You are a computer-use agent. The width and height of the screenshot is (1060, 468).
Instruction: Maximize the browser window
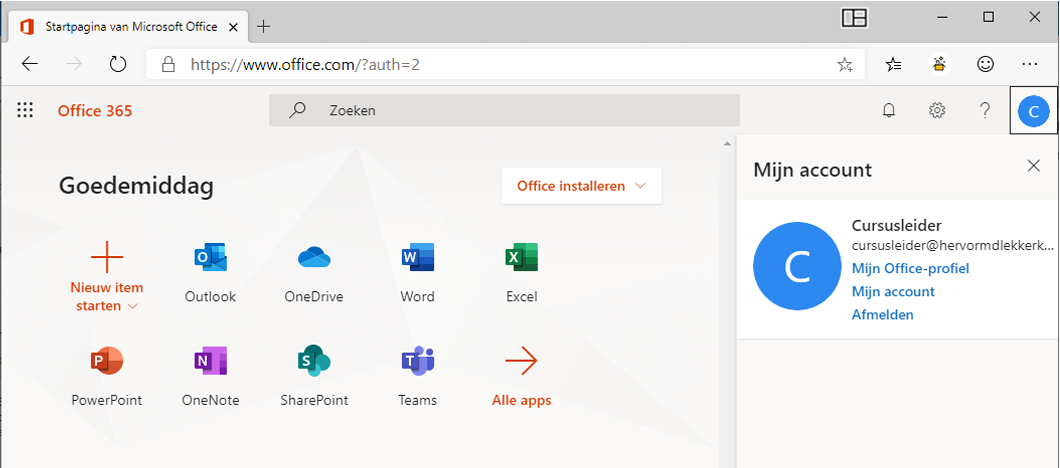[x=988, y=18]
